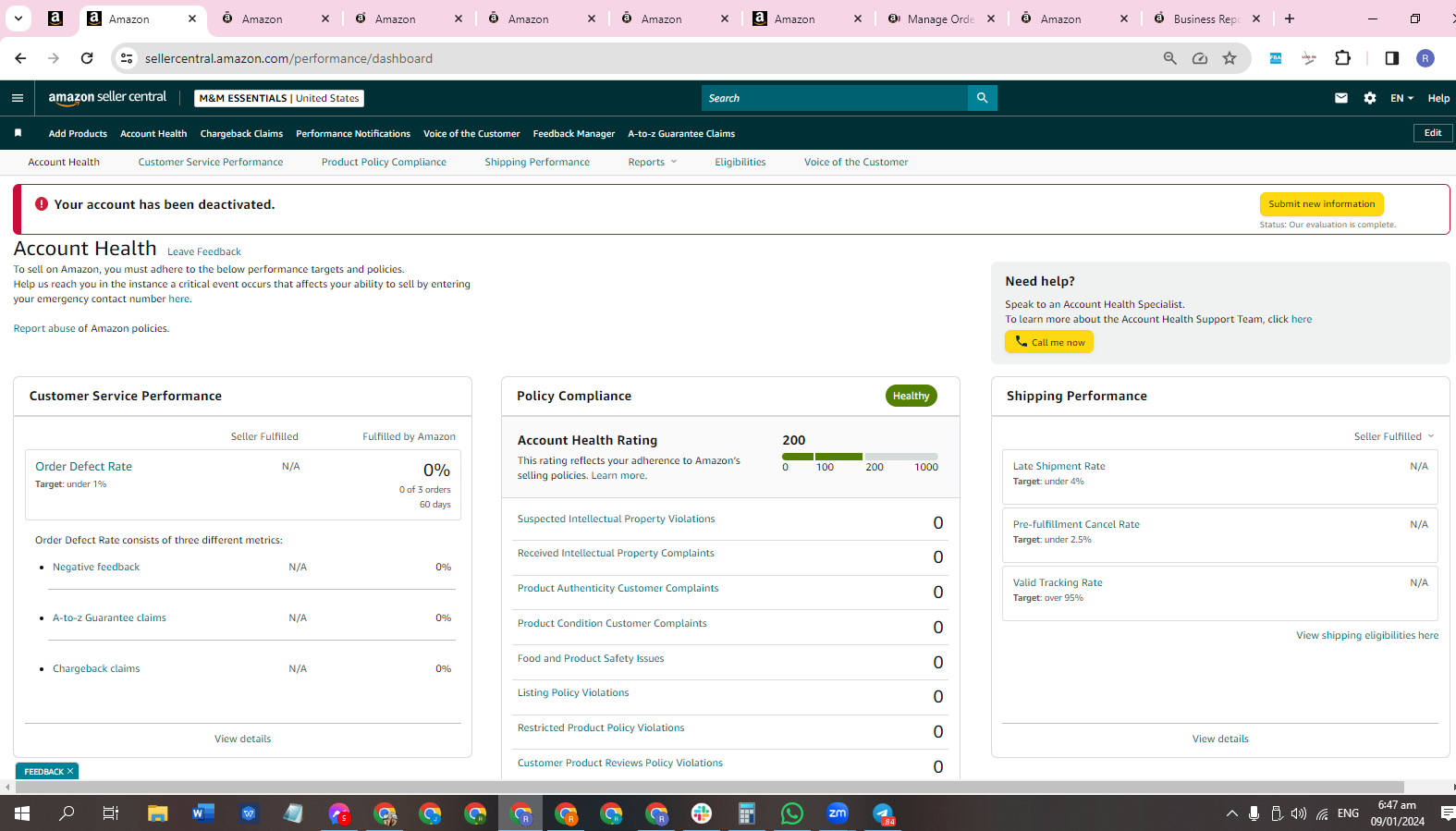Click the Leave Feedback link
The image size is (1456, 831).
(x=204, y=251)
